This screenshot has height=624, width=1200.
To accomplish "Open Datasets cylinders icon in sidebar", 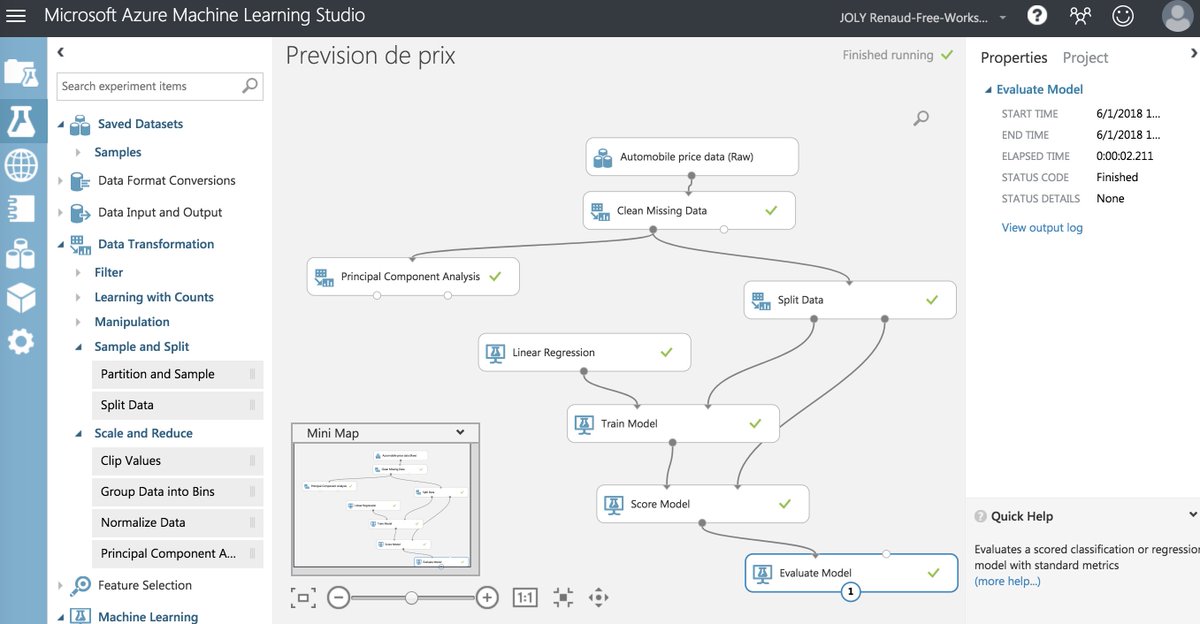I will click(21, 253).
